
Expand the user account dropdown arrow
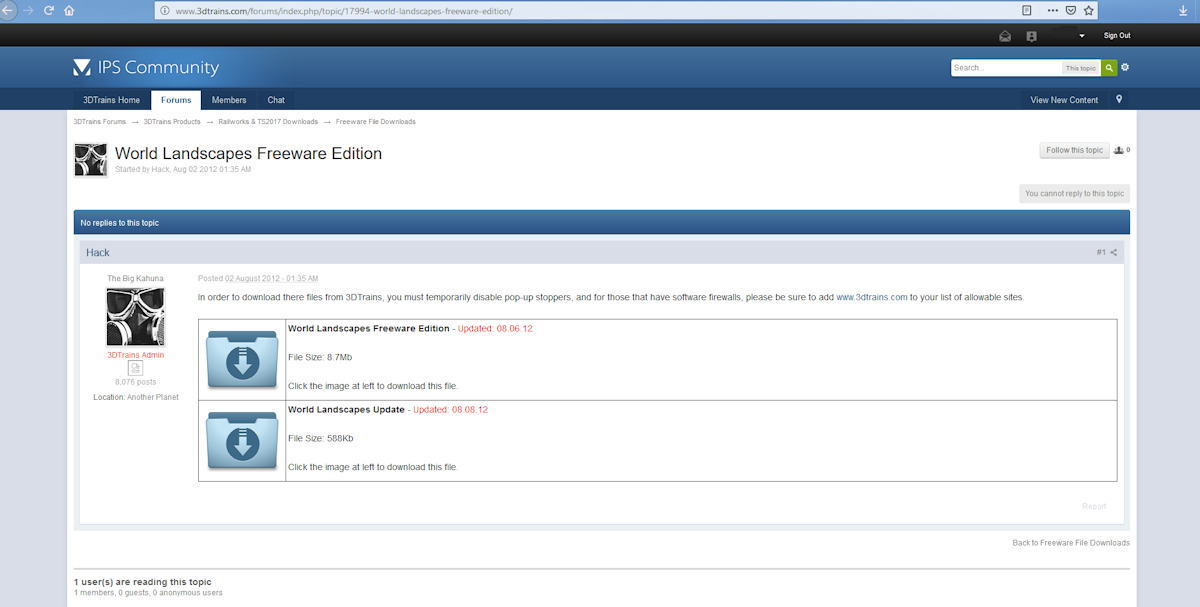click(1082, 36)
